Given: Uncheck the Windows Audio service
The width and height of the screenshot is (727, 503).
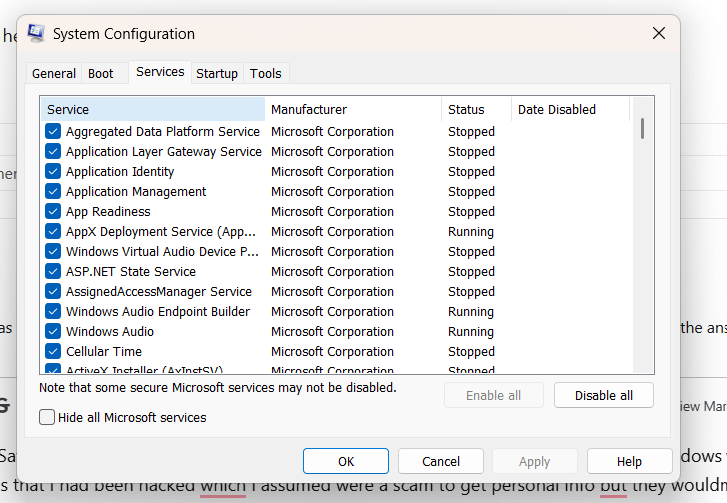Looking at the screenshot, I should [x=53, y=331].
